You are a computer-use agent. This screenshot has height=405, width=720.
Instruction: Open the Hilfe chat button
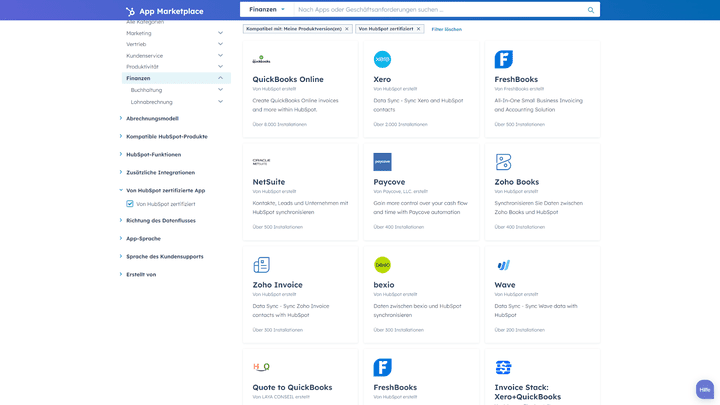pyautogui.click(x=705, y=389)
